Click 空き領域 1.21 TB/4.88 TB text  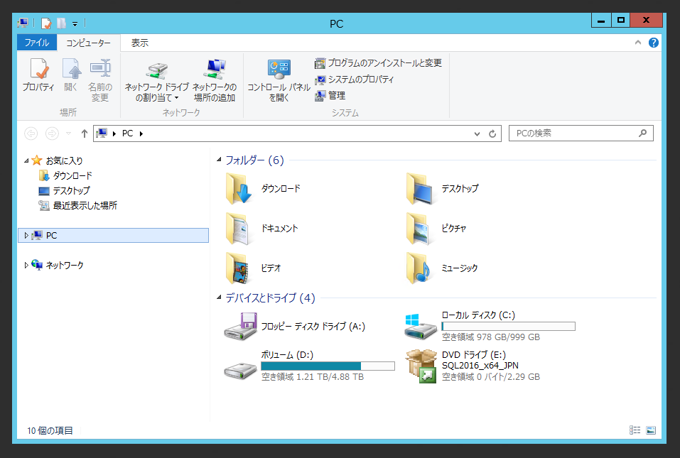click(x=313, y=377)
